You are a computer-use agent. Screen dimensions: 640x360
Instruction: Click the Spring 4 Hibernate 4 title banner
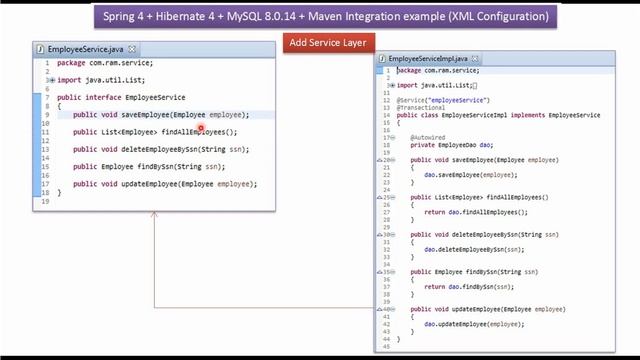tap(325, 16)
